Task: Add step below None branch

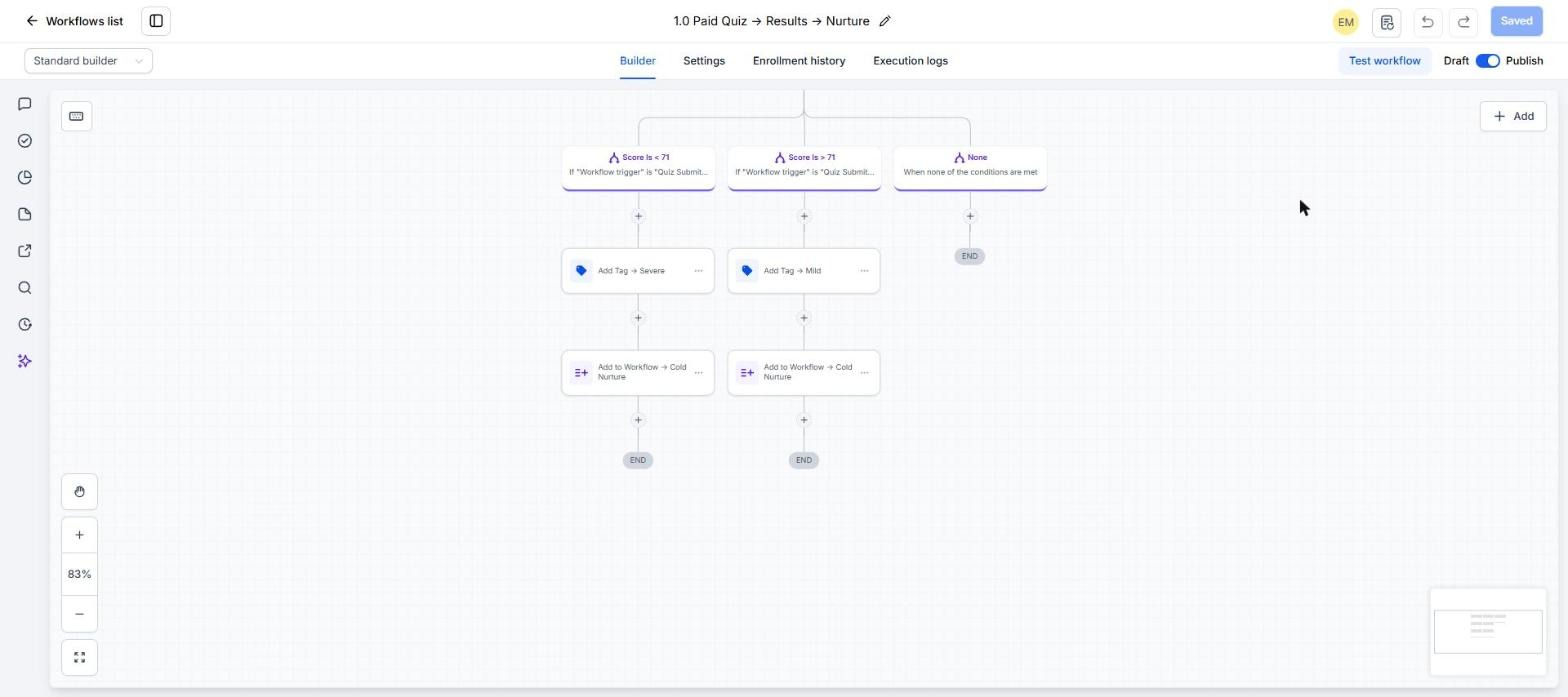Action: coord(970,216)
